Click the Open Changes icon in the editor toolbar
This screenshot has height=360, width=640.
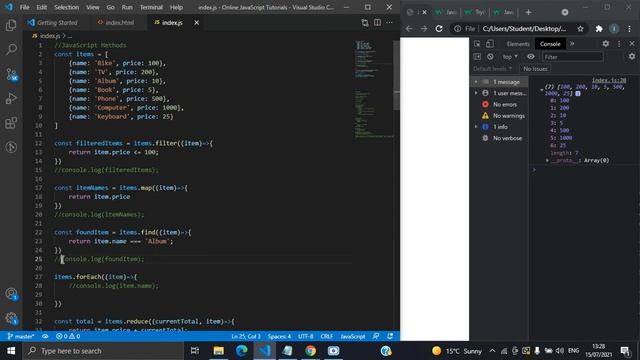click(x=364, y=23)
